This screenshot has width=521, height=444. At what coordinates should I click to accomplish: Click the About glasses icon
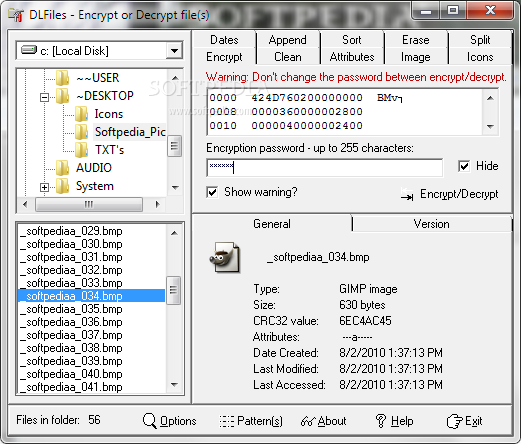click(x=308, y=421)
